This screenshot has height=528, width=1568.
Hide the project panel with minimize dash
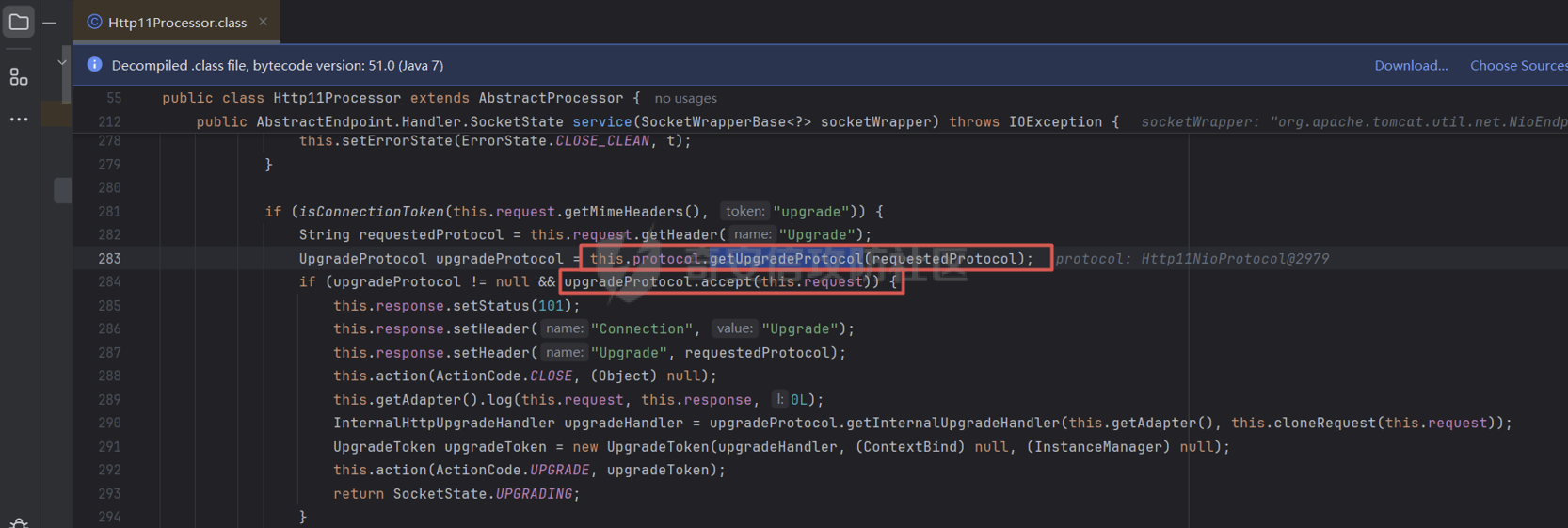pyautogui.click(x=50, y=22)
